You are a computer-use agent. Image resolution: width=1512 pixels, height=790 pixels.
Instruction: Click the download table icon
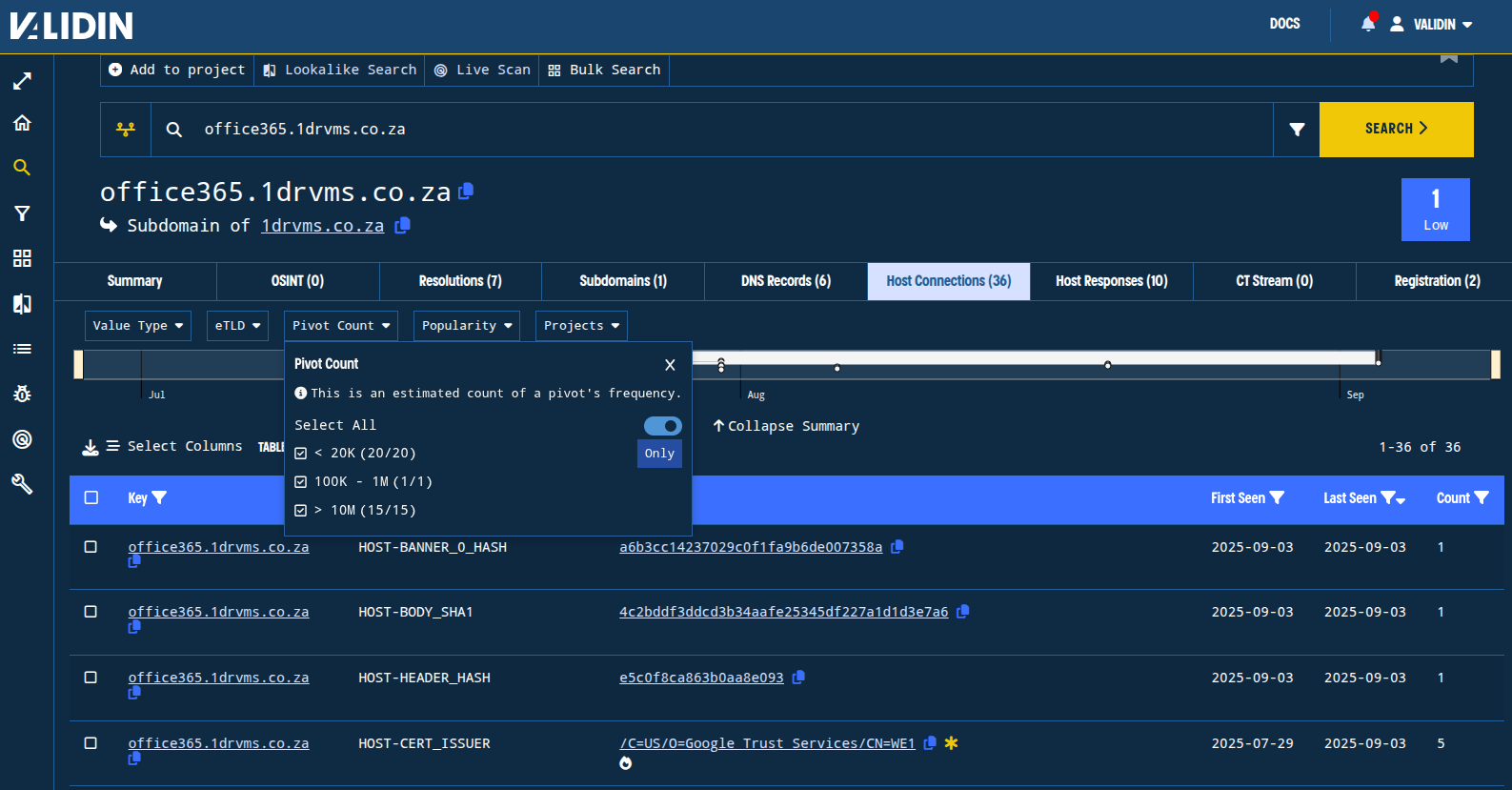91,447
